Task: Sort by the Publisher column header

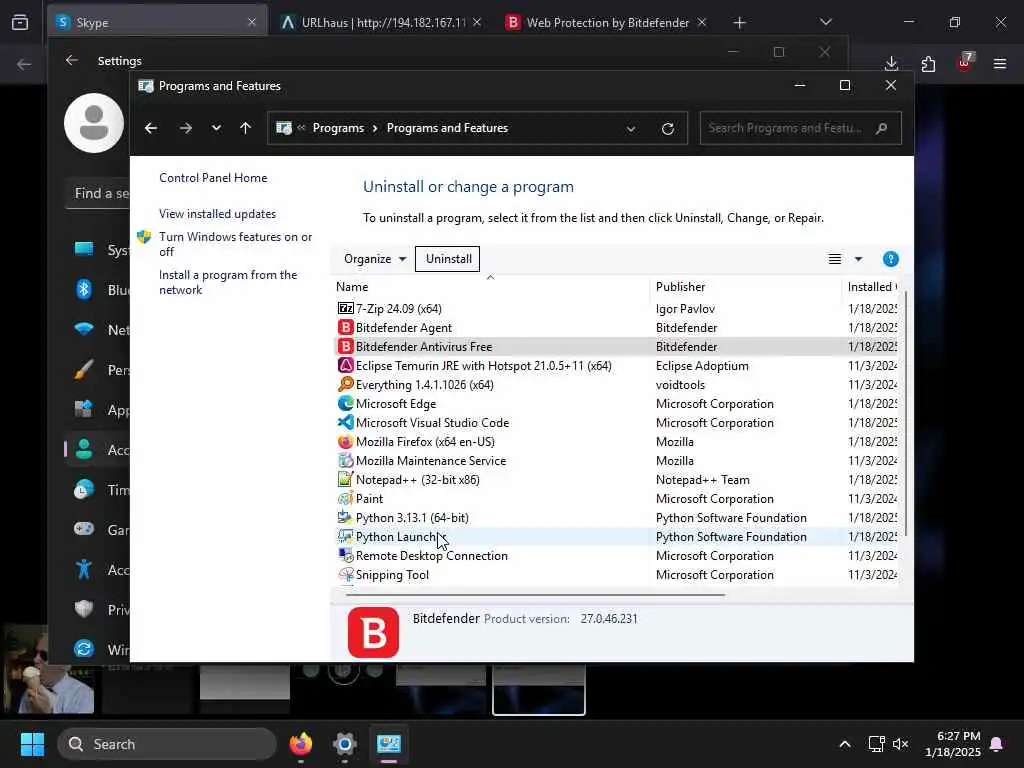Action: click(745, 286)
